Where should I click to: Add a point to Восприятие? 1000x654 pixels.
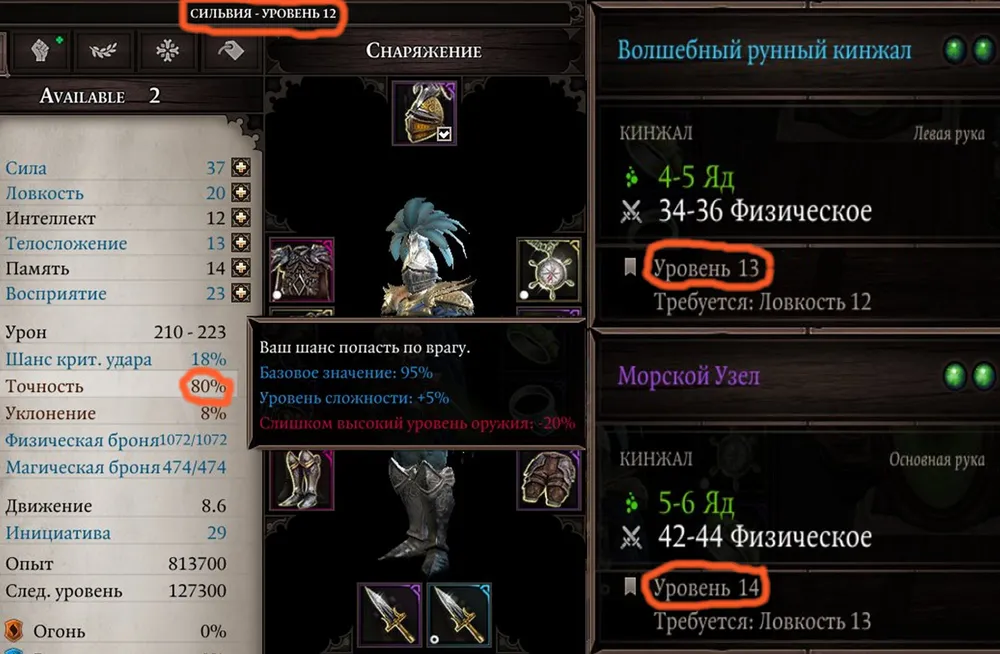point(241,293)
